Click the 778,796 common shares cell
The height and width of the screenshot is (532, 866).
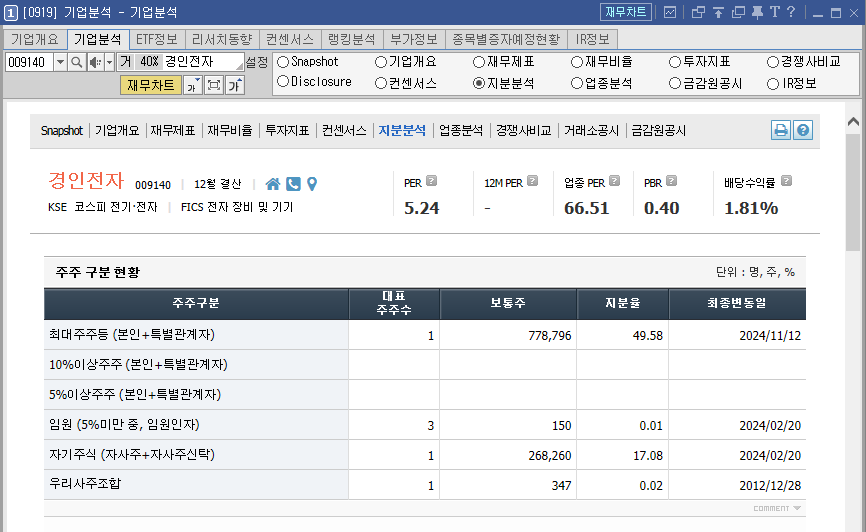click(508, 335)
